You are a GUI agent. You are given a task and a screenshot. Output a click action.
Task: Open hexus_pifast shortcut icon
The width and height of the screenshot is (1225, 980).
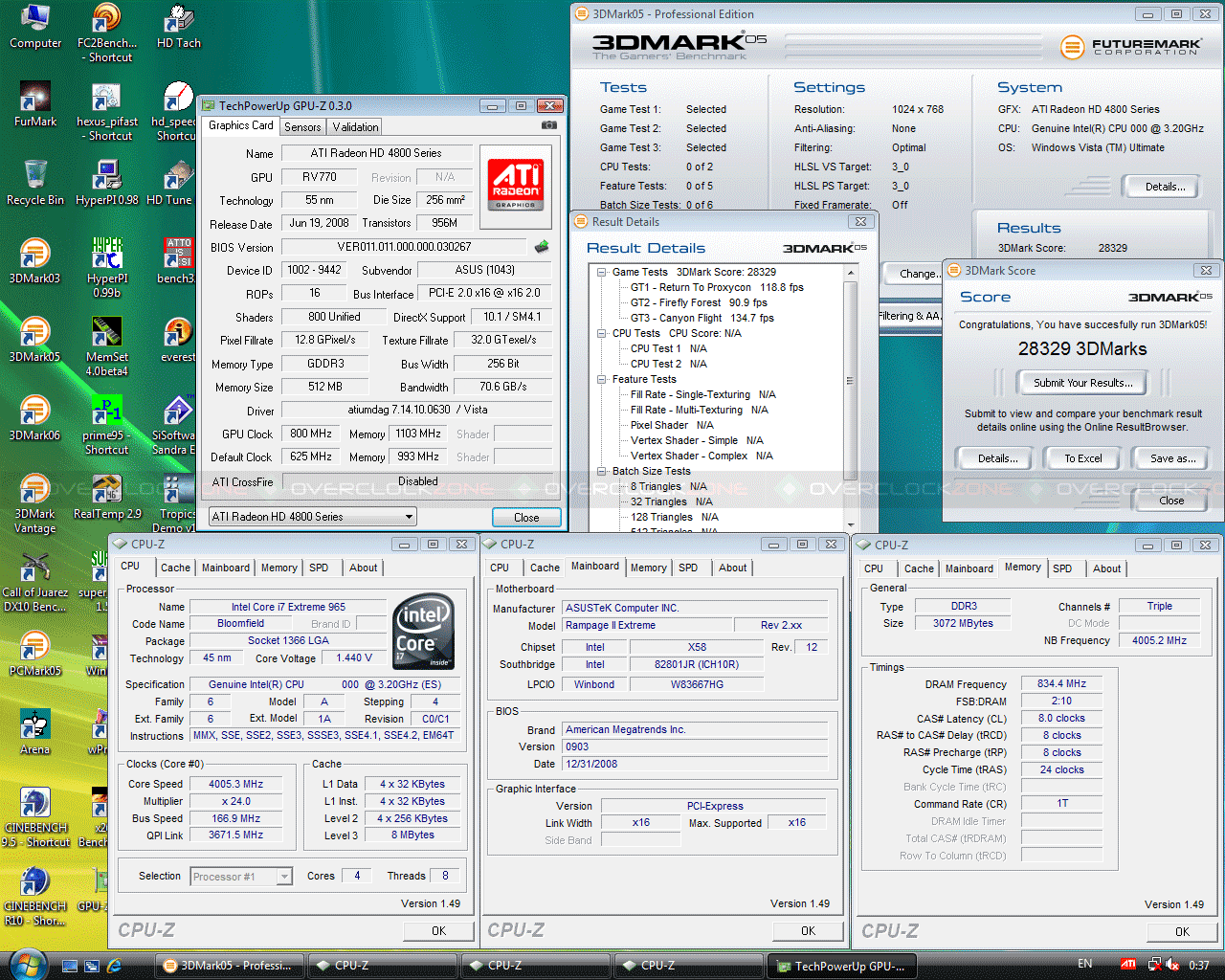pos(106,112)
